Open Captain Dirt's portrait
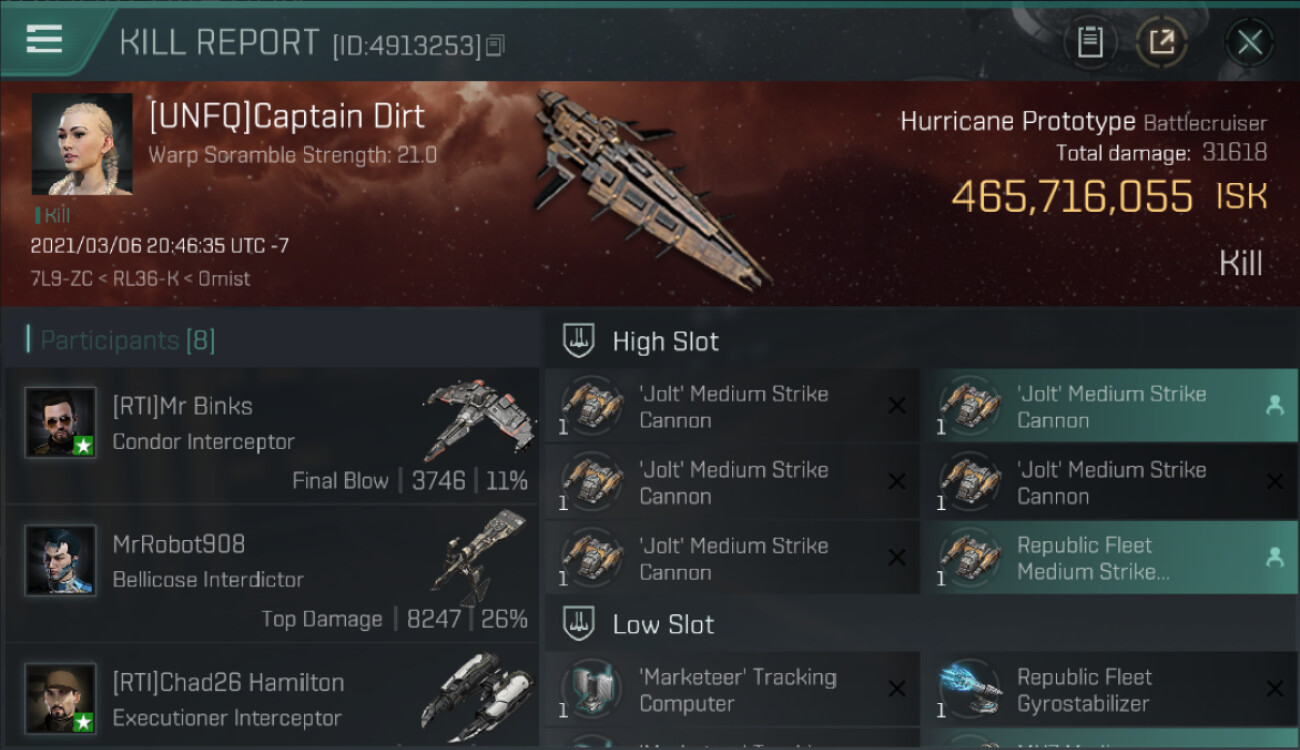Screen dimensions: 1300x750 point(82,144)
